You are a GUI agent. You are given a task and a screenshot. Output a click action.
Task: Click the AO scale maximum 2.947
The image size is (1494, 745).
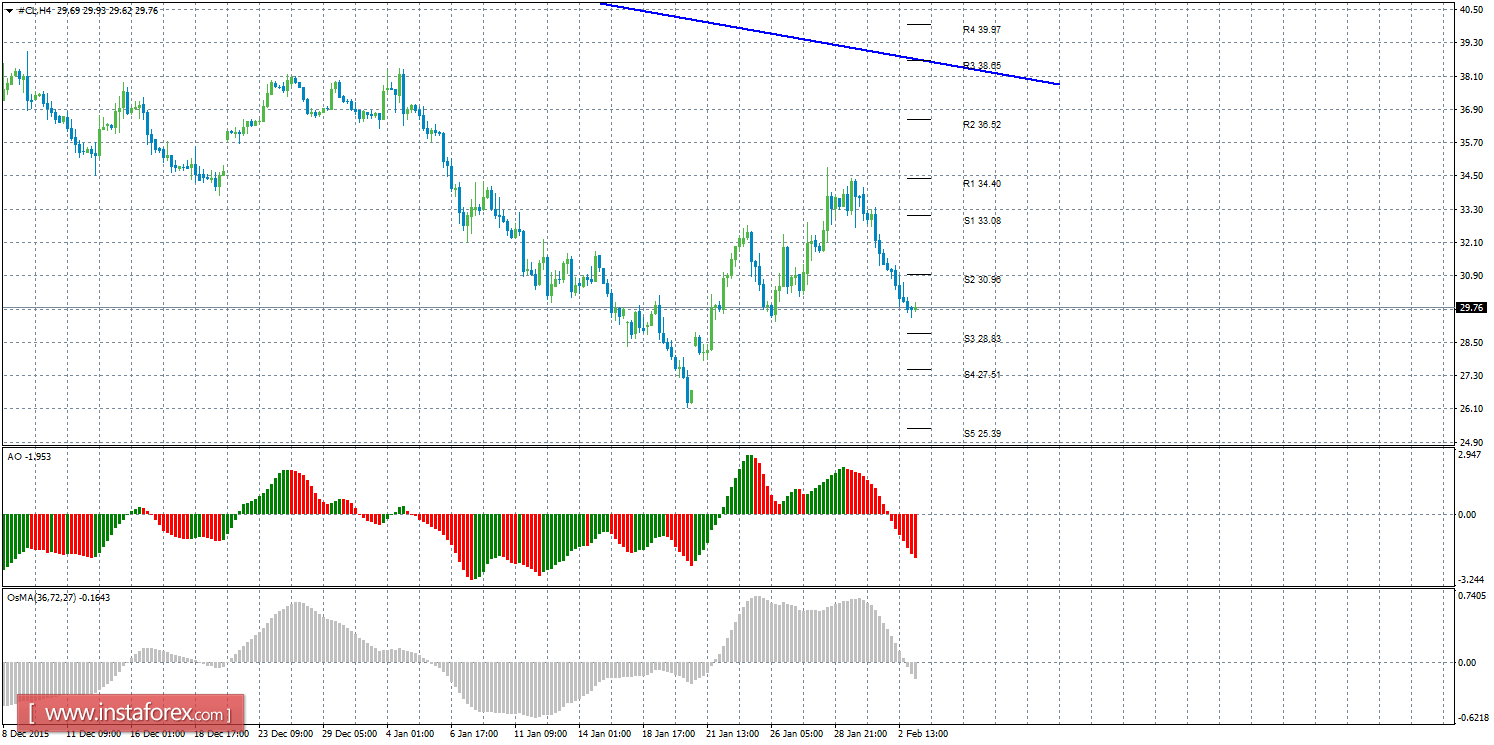pyautogui.click(x=1471, y=455)
